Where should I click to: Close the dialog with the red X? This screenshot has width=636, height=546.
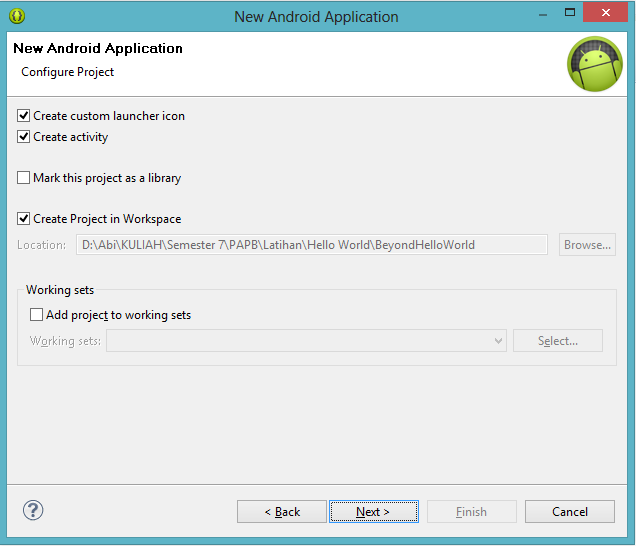pos(606,12)
